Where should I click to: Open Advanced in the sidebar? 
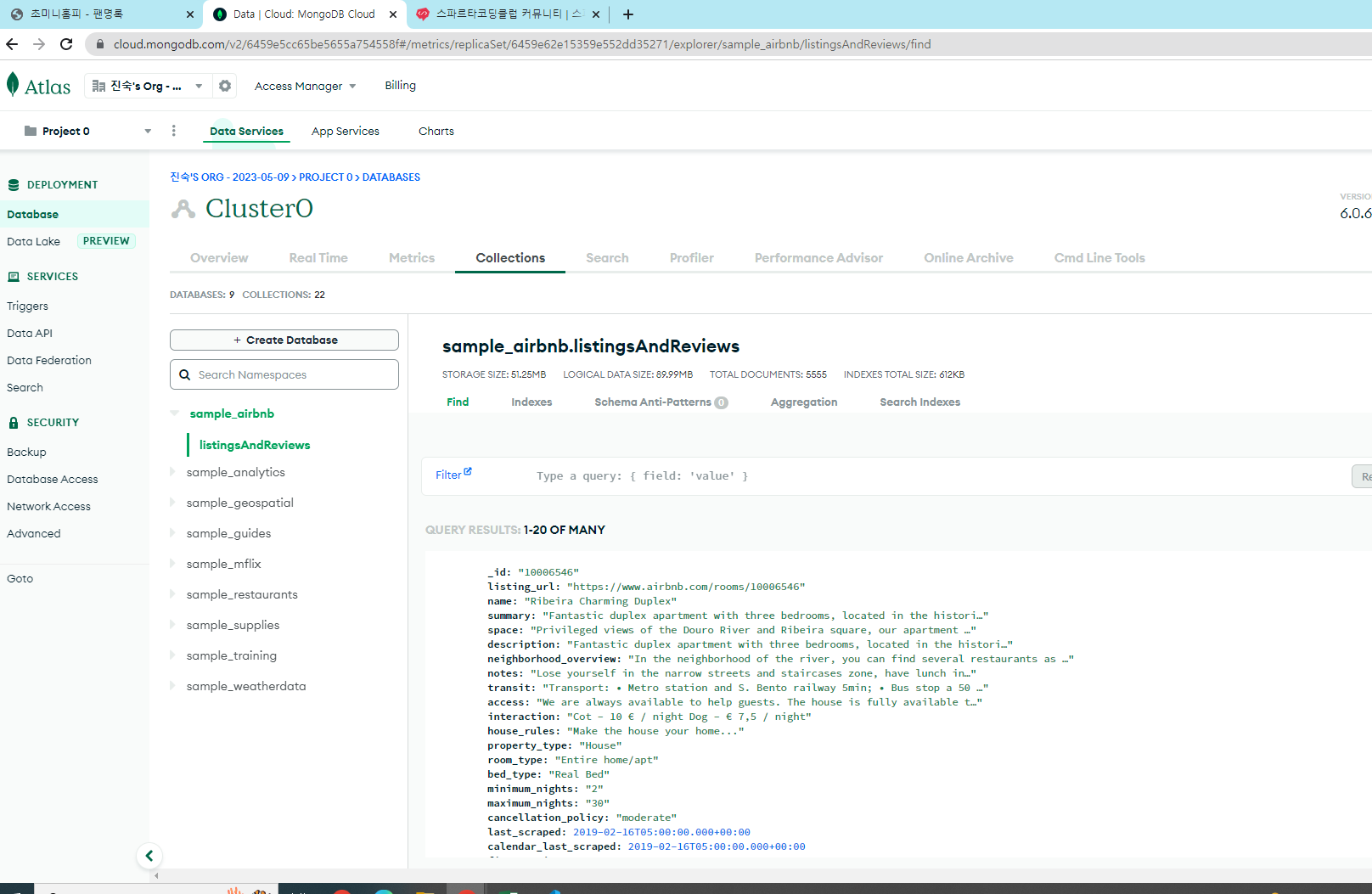(34, 533)
